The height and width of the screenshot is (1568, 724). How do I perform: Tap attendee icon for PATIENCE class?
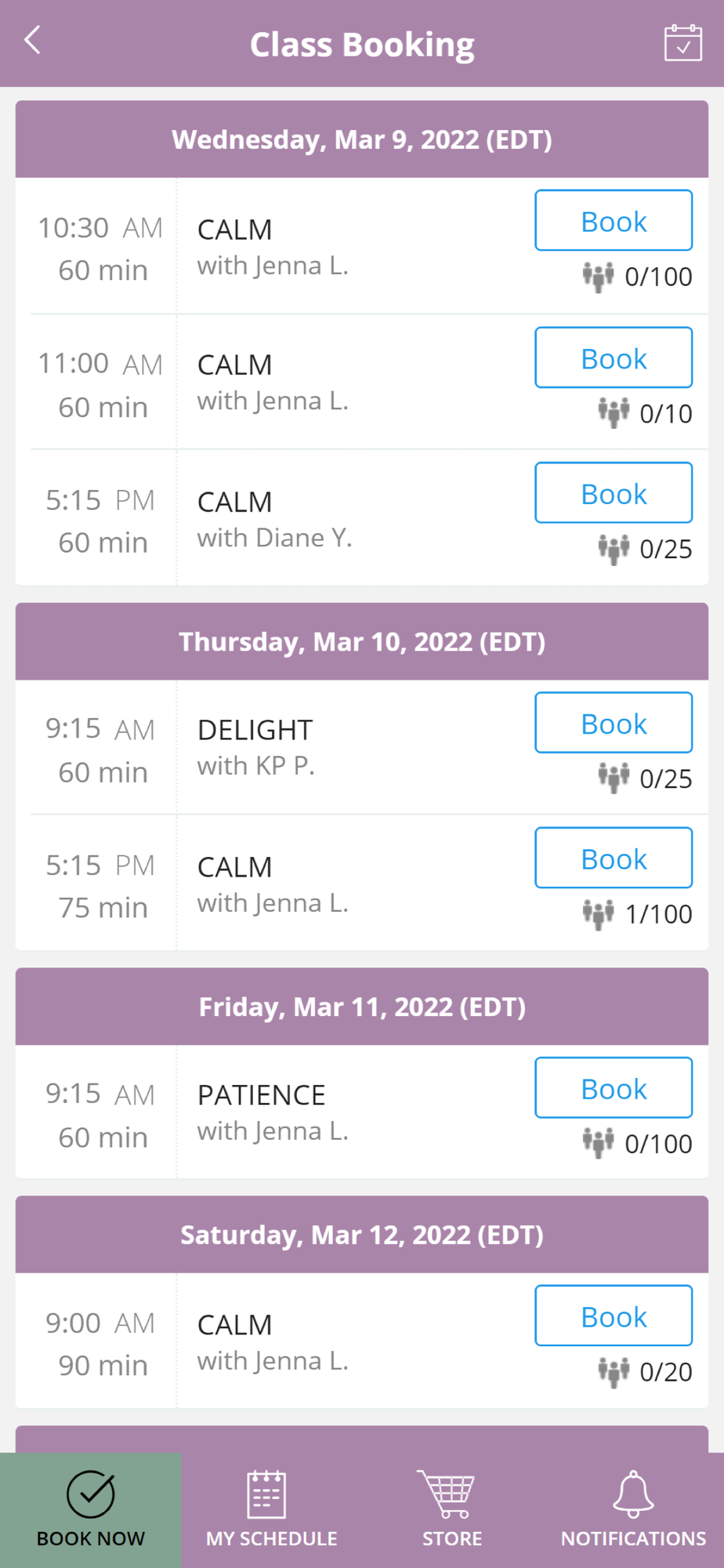[598, 1143]
